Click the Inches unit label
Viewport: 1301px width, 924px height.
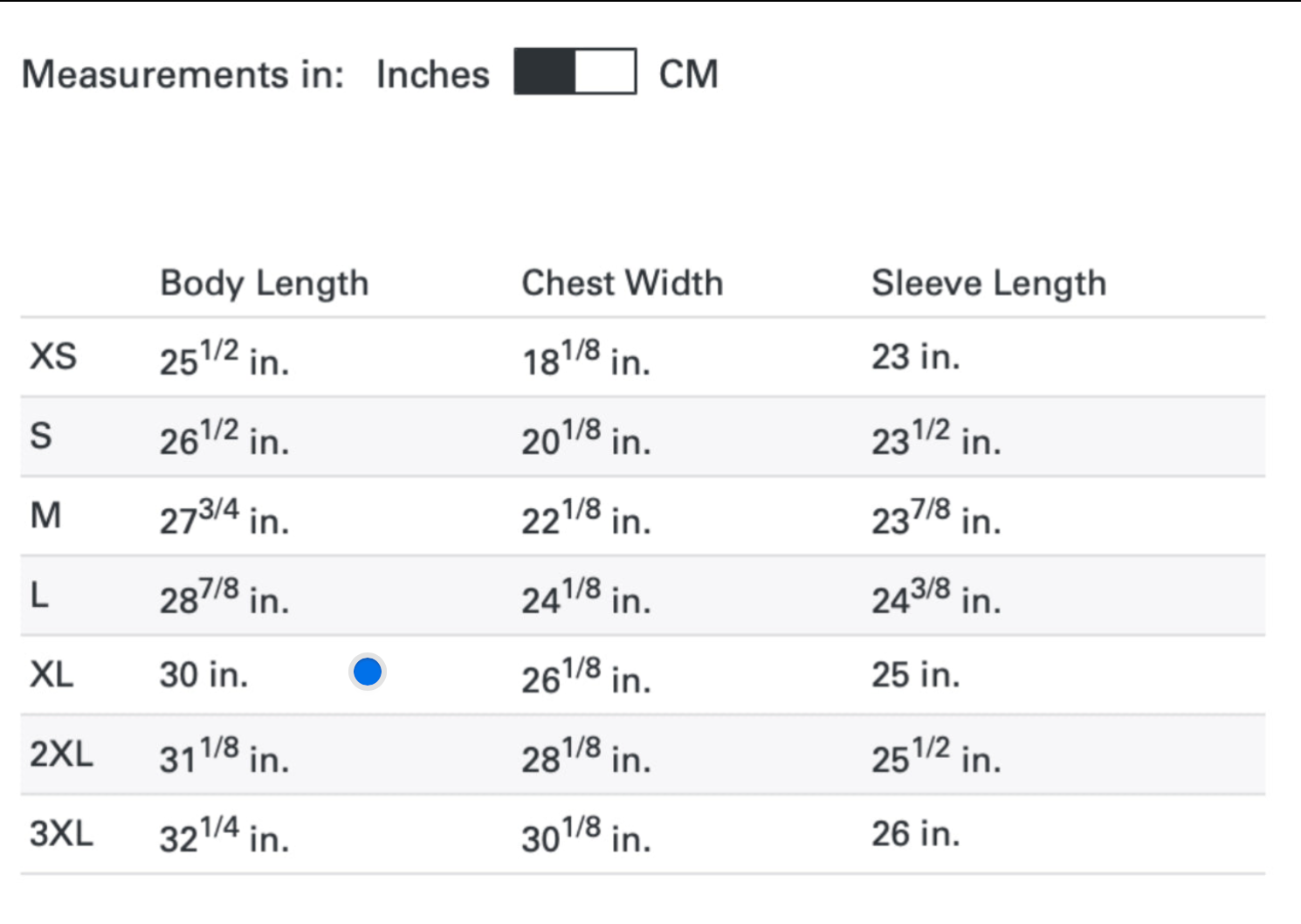[432, 74]
